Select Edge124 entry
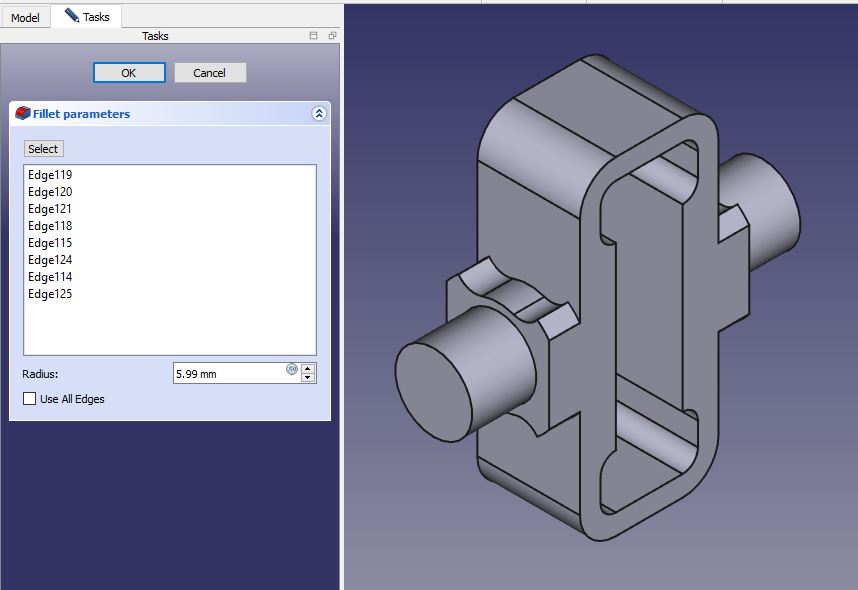This screenshot has height=590, width=858. (x=50, y=260)
